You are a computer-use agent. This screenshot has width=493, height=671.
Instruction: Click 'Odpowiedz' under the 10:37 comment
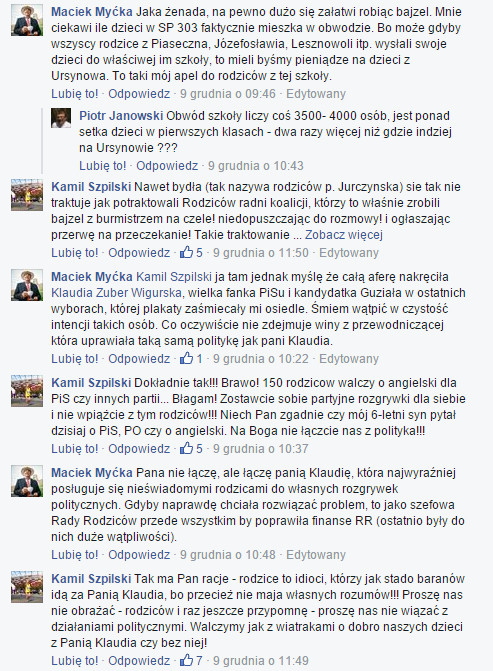[139, 448]
